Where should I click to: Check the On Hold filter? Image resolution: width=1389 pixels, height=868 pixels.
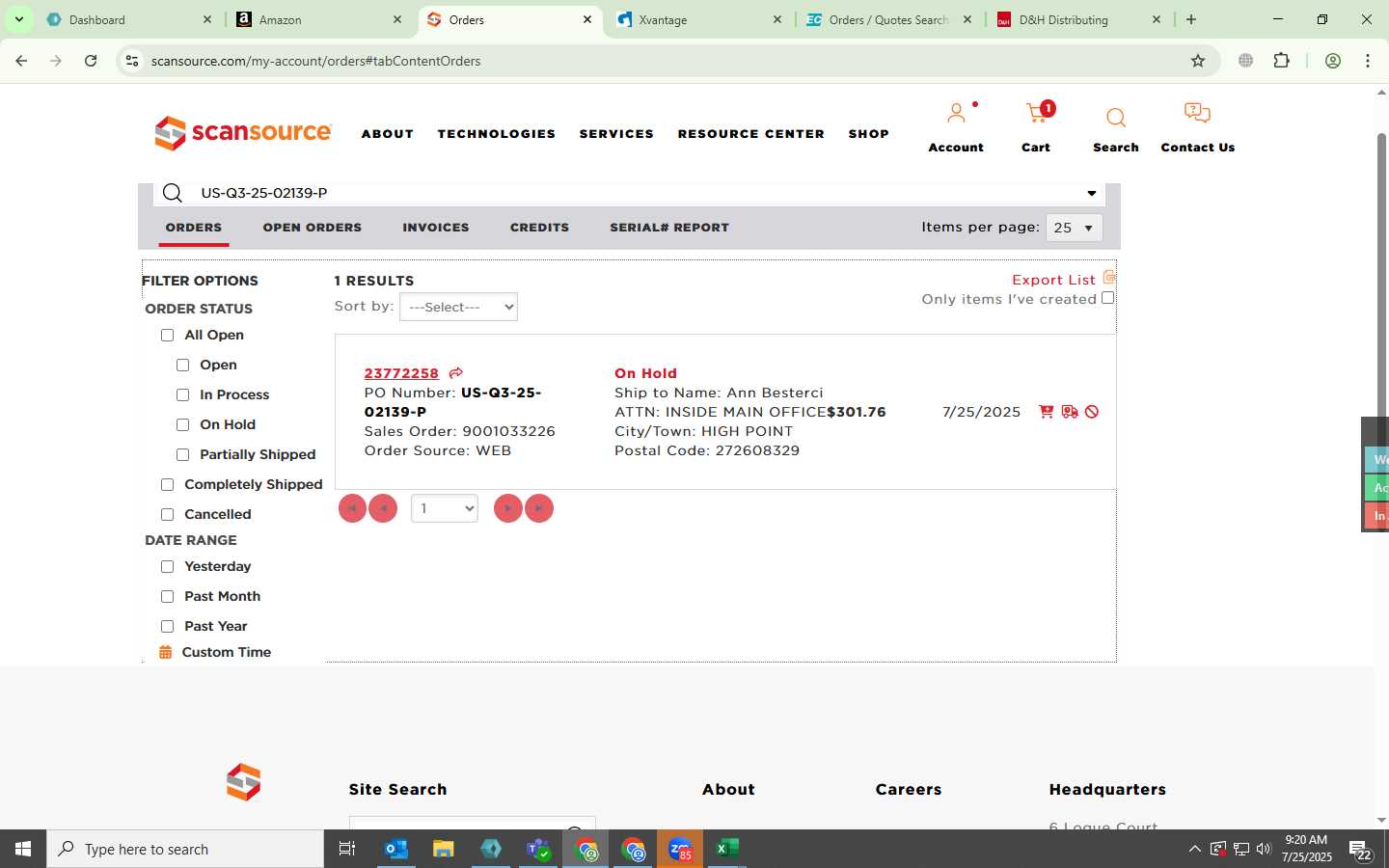[182, 425]
